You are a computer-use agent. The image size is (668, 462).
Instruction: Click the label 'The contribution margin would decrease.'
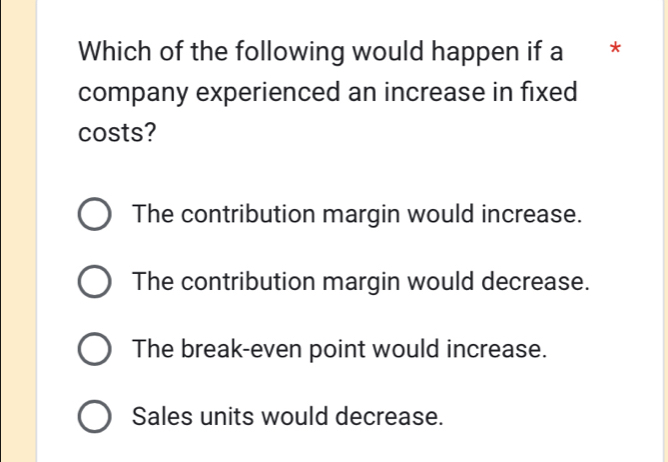click(360, 282)
